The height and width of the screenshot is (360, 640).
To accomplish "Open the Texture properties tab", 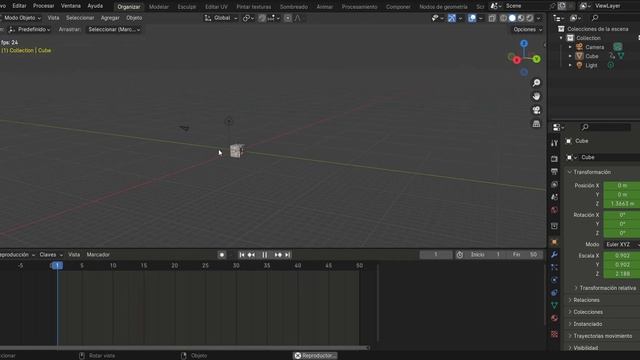I will tap(554, 334).
